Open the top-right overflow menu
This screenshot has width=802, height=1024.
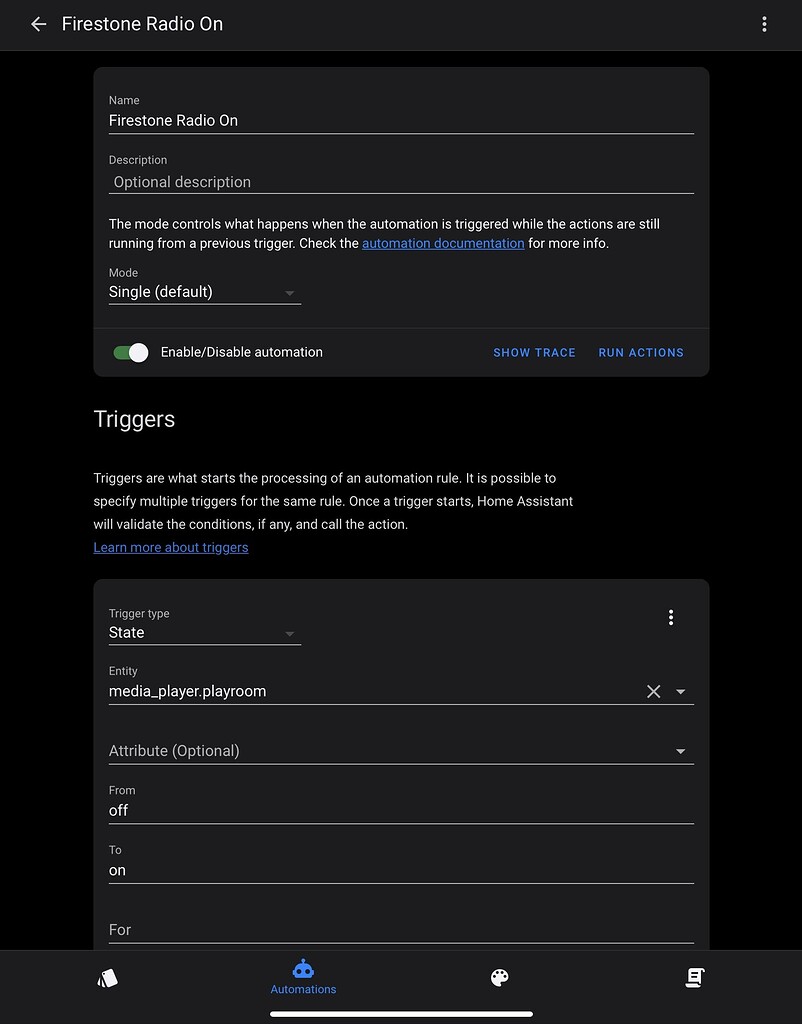(764, 23)
